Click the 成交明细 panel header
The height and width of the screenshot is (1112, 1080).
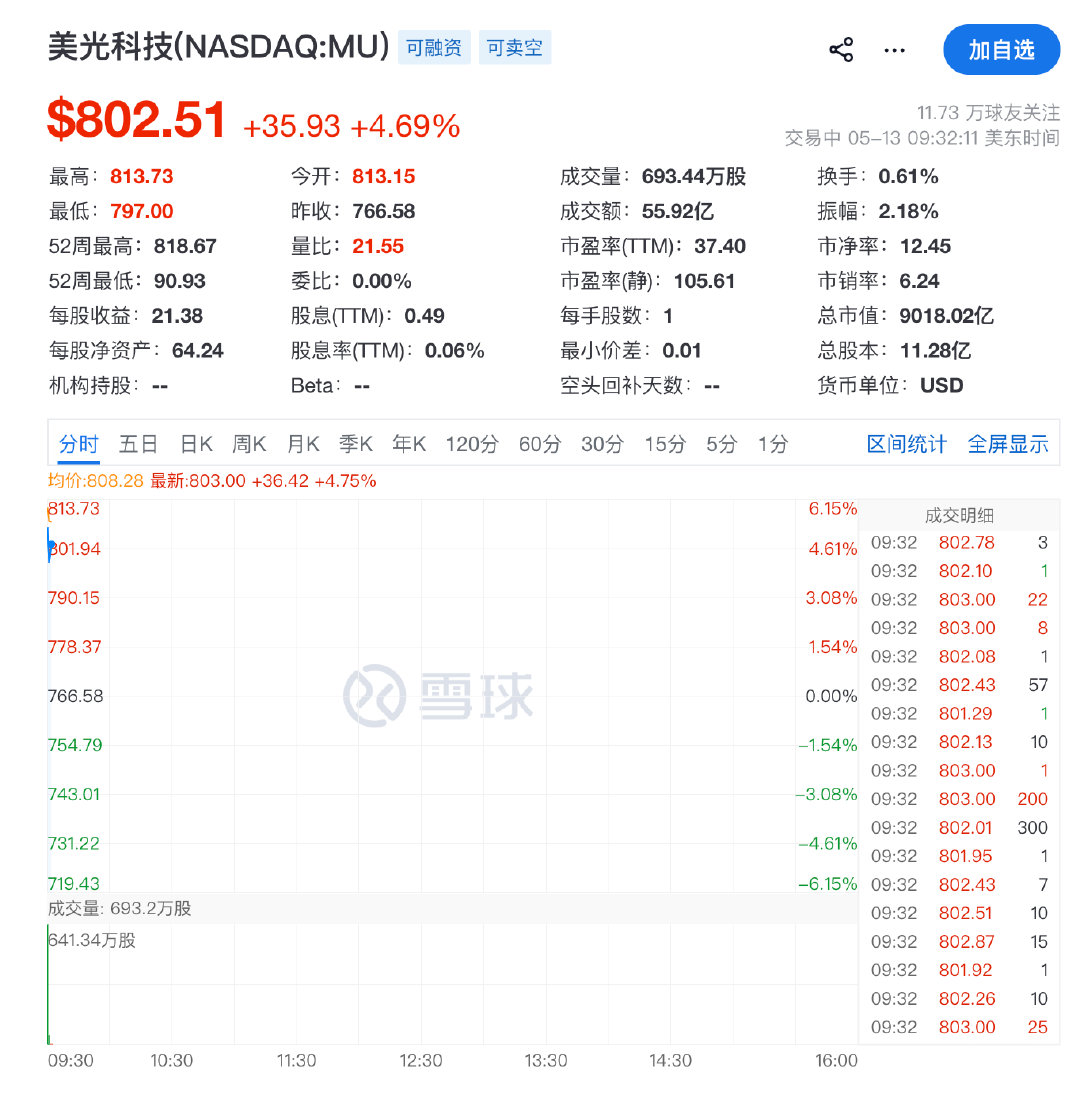tap(959, 516)
